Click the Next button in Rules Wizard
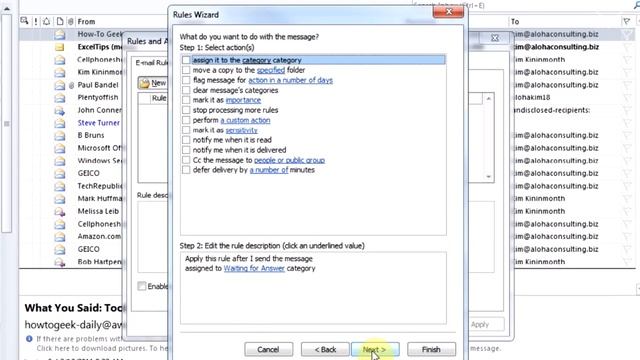 click(375, 349)
